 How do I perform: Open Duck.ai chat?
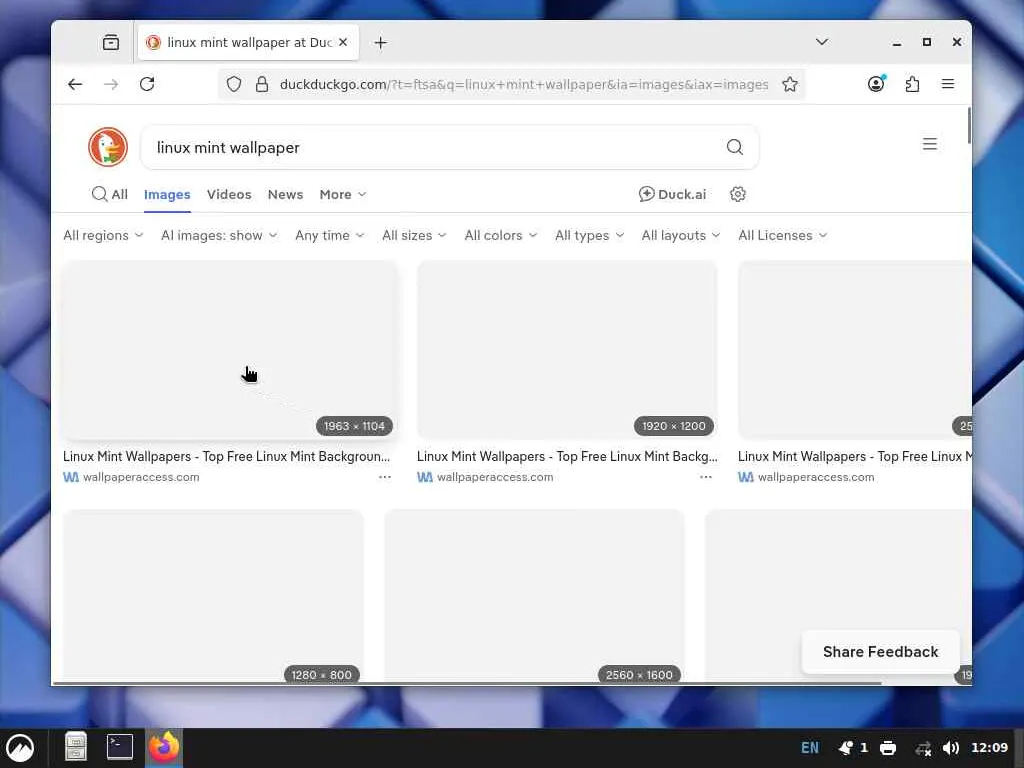pos(672,194)
